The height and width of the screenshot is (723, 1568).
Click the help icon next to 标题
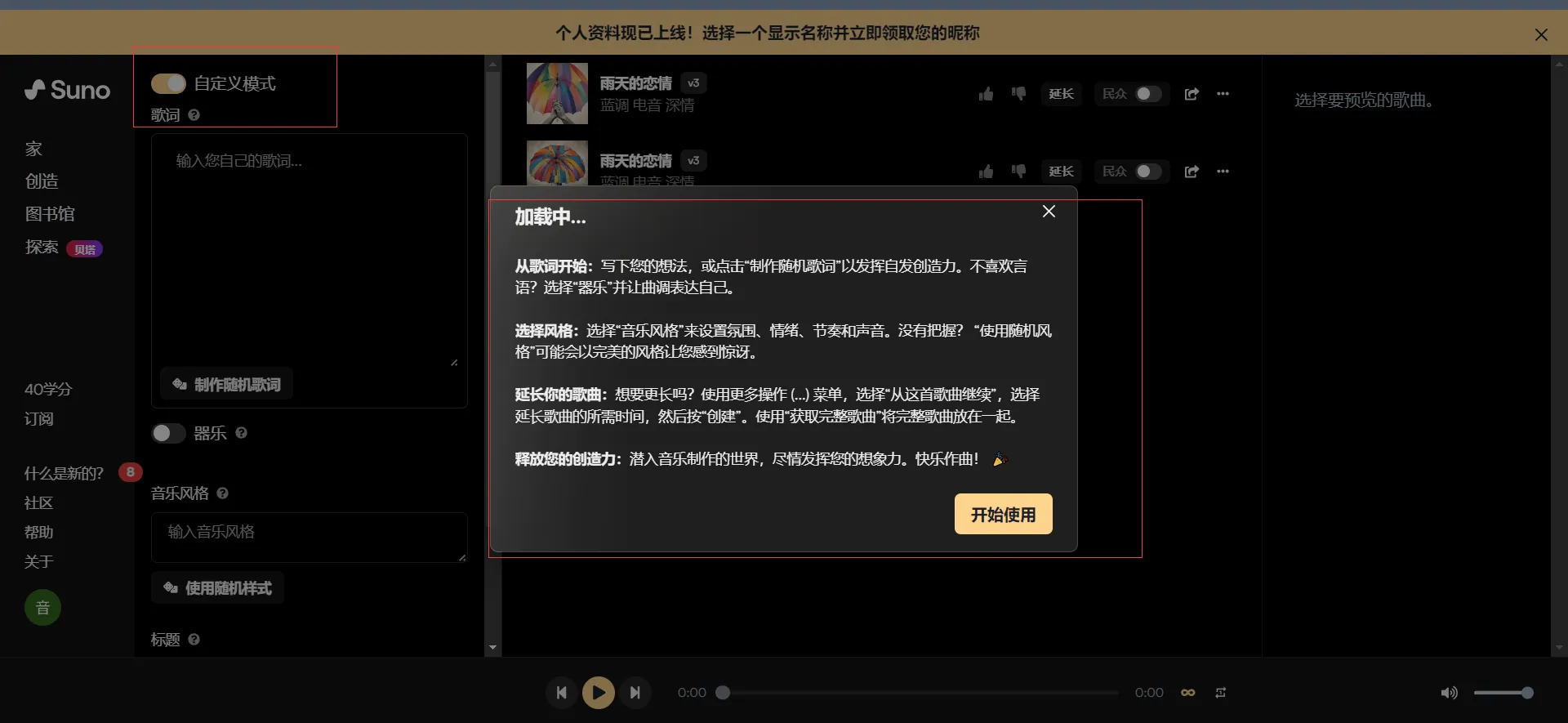(x=194, y=640)
